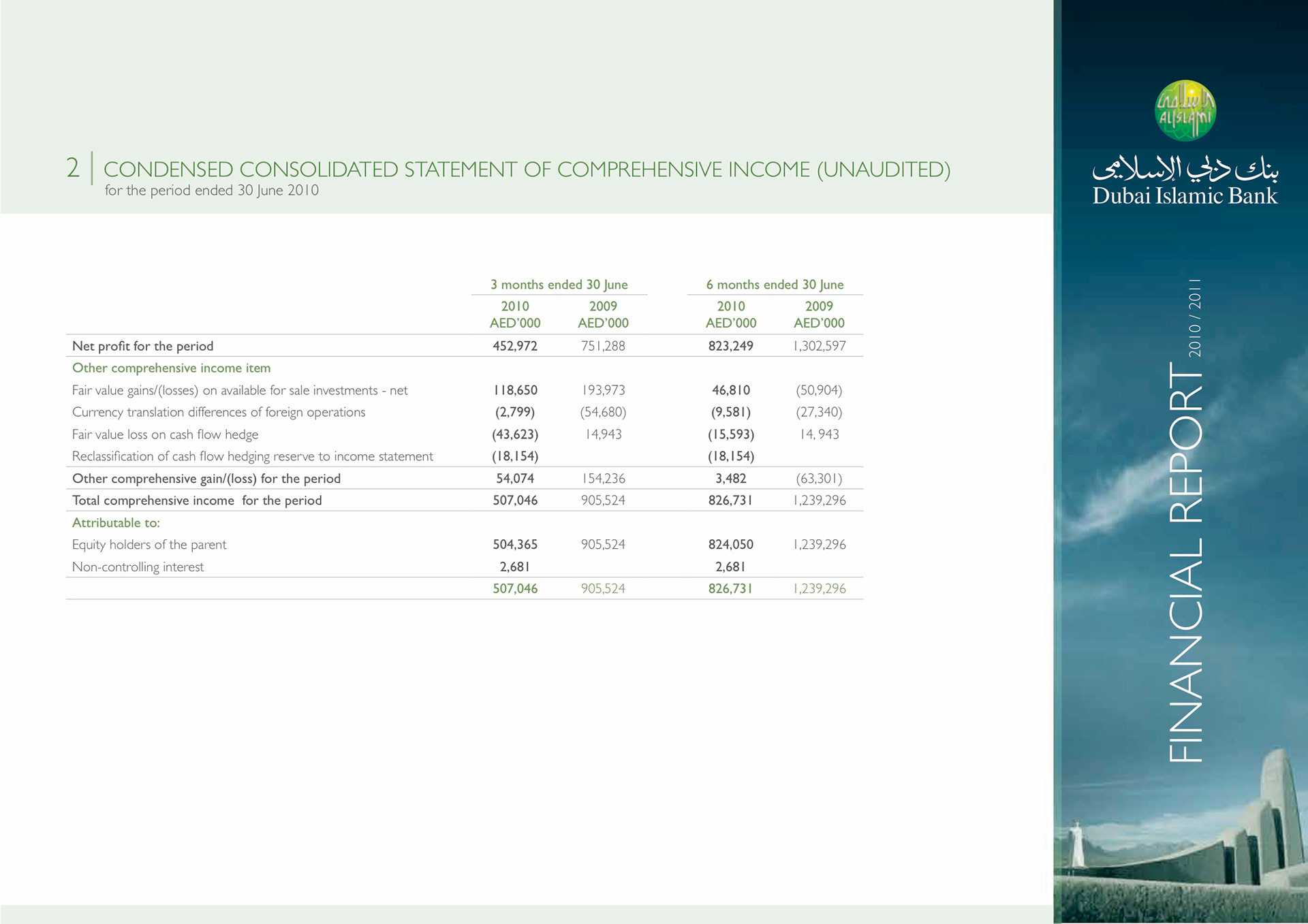This screenshot has height=924, width=1308.
Task: Click the page number 2 in the heading
Action: coord(73,168)
